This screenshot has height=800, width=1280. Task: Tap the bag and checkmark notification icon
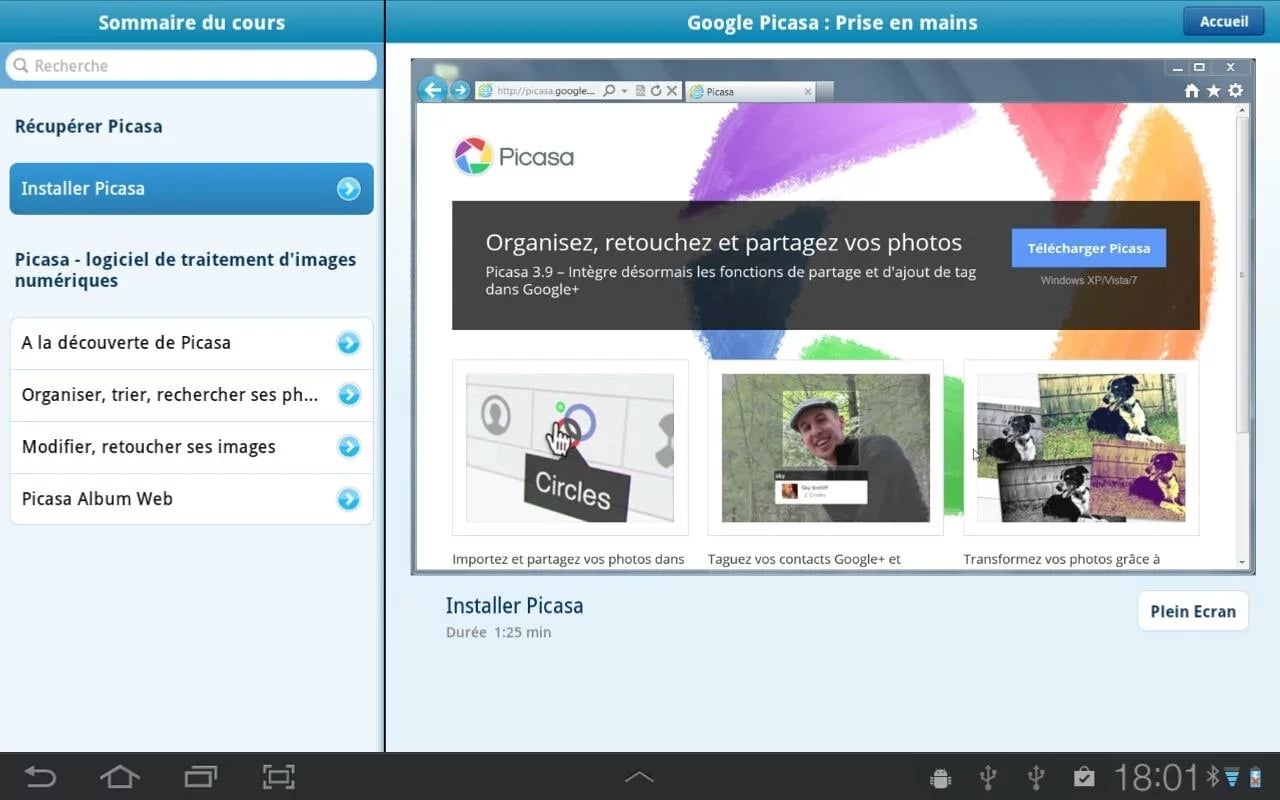pyautogui.click(x=1084, y=778)
